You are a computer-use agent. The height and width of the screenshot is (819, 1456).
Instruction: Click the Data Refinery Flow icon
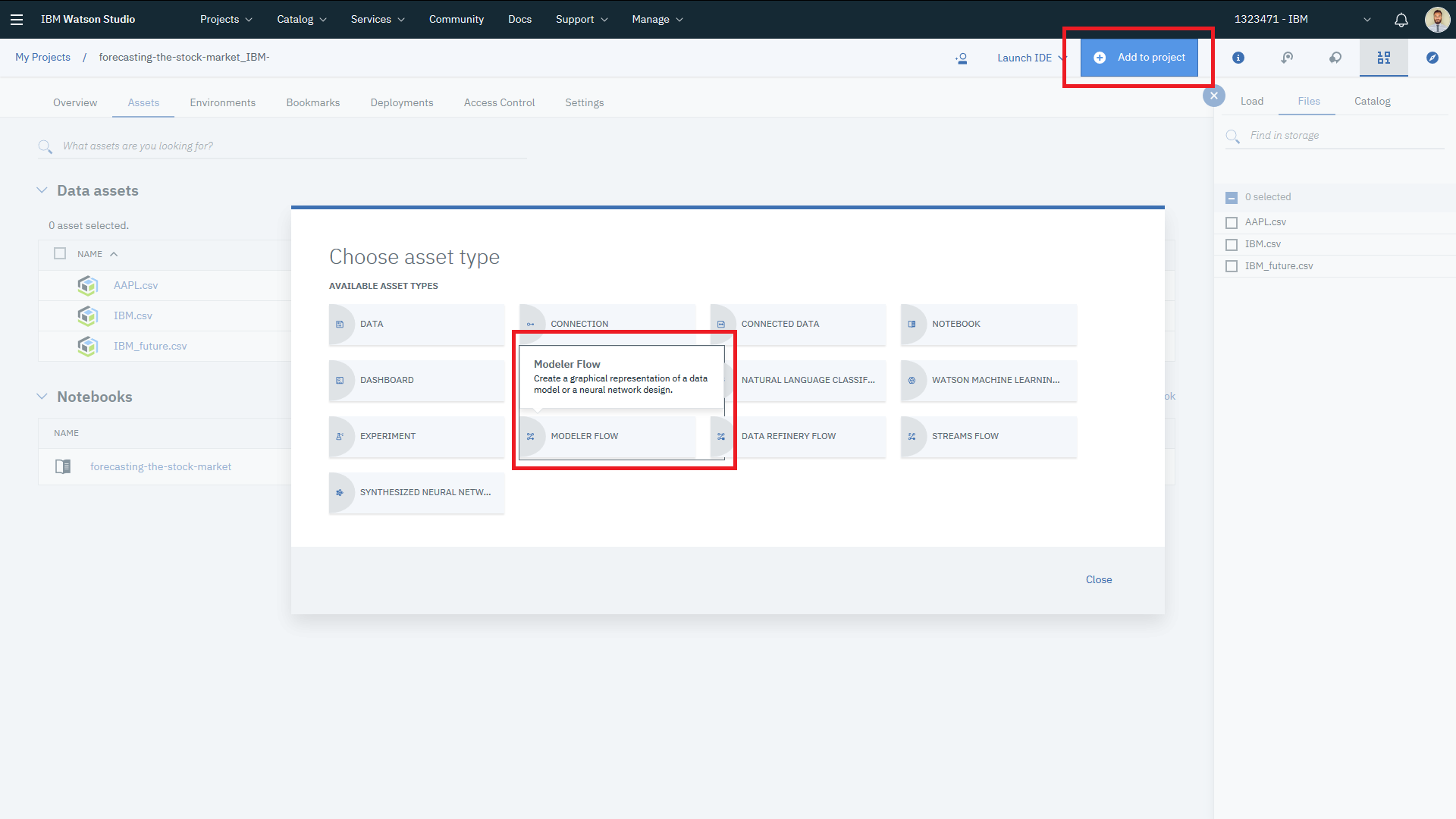[721, 435]
